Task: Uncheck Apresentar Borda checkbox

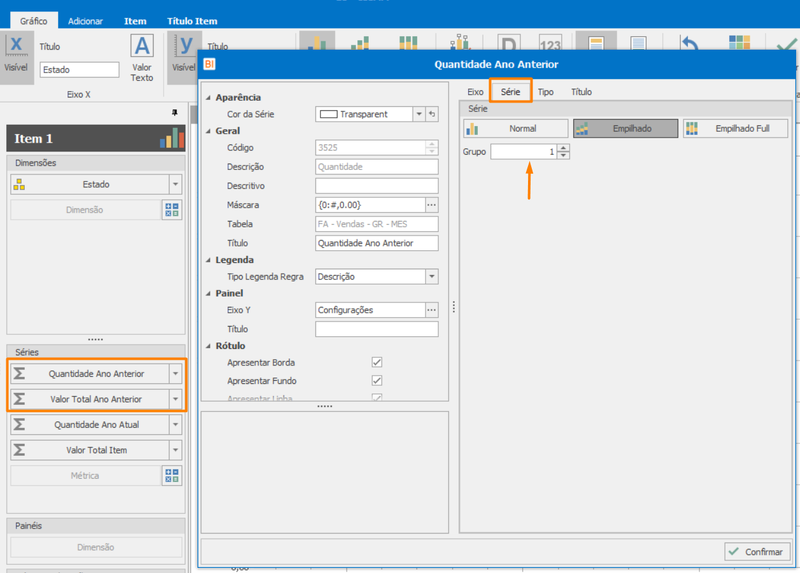Action: point(377,362)
